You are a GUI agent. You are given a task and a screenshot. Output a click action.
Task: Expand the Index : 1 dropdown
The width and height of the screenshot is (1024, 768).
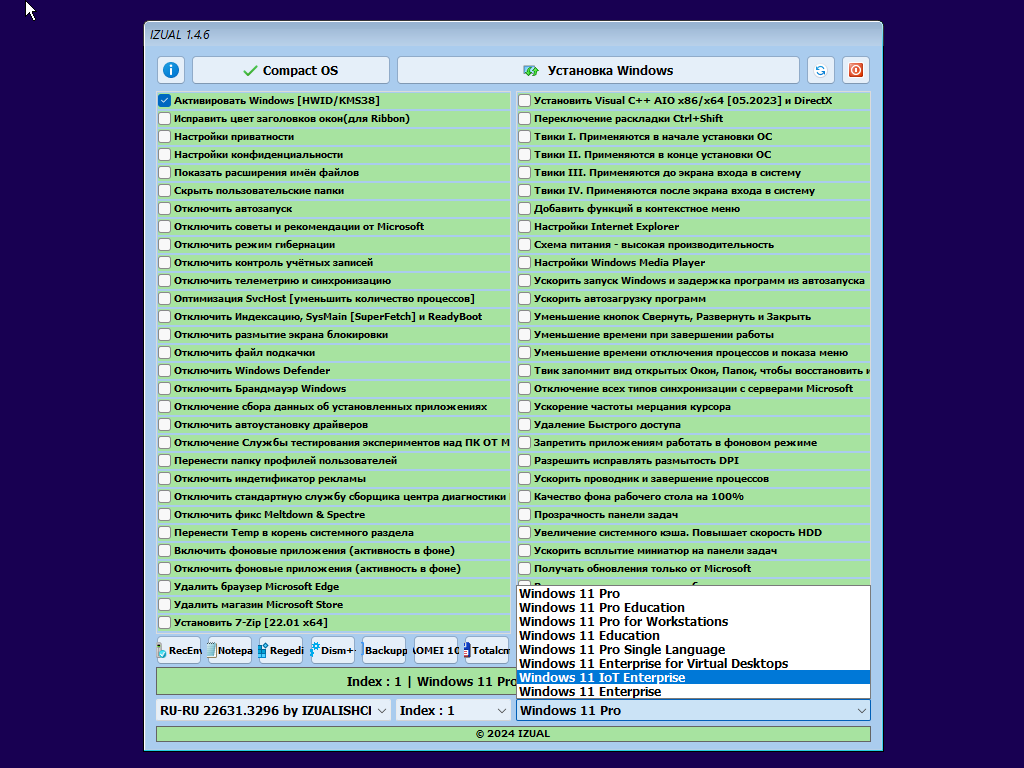[x=453, y=711]
